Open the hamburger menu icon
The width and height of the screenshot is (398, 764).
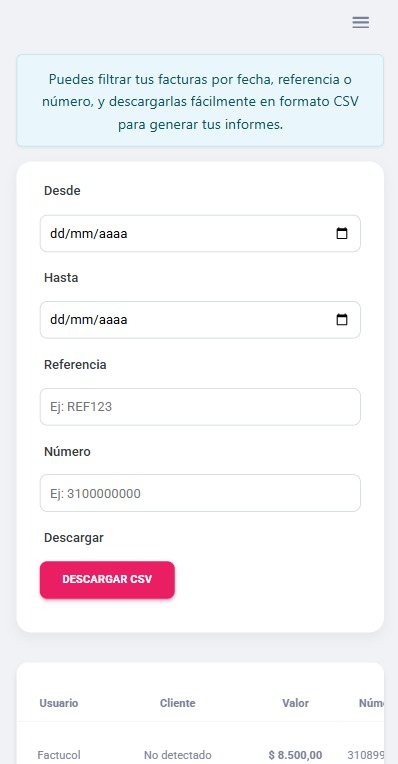tap(360, 22)
